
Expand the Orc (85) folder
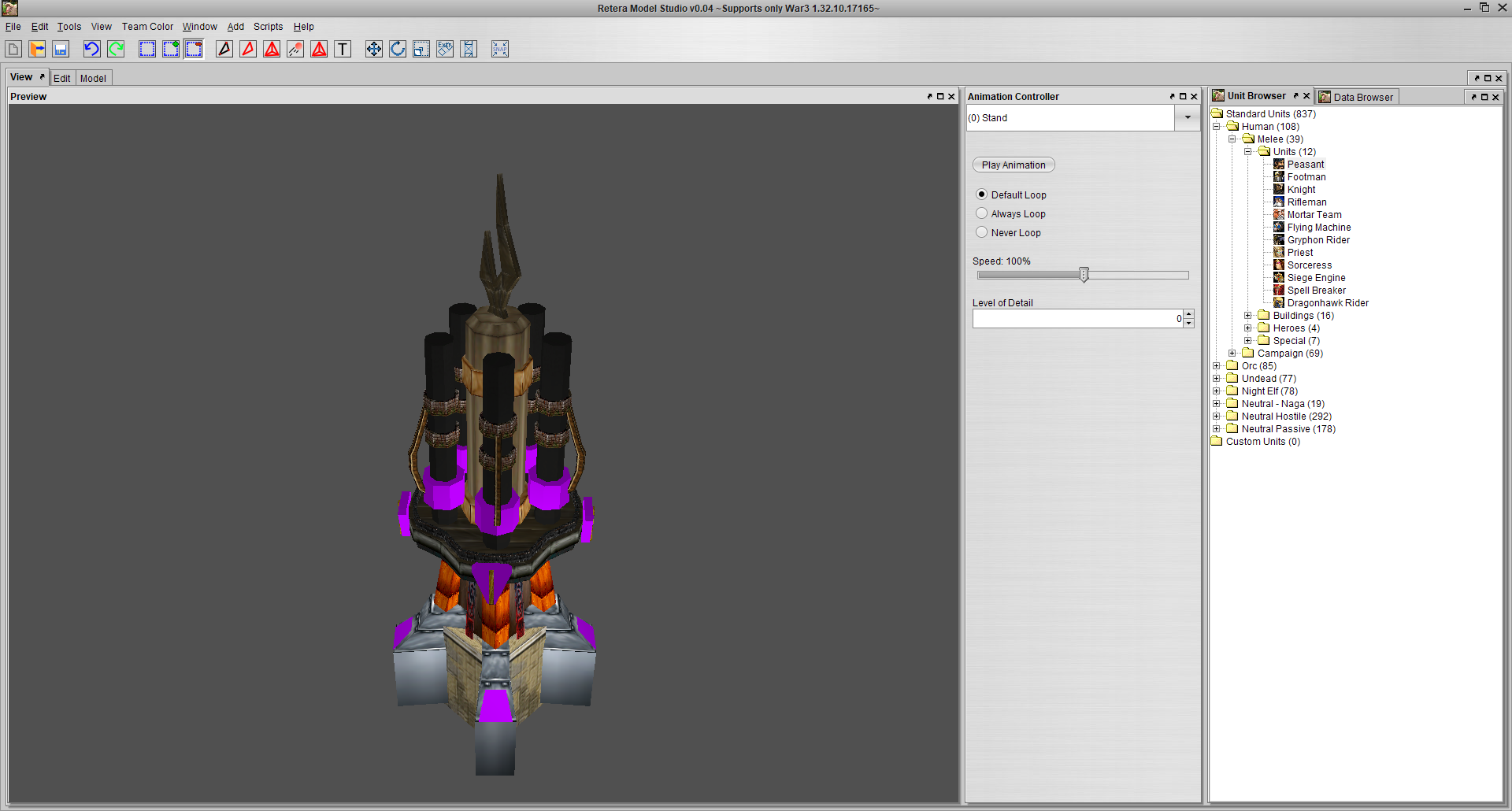click(1217, 365)
